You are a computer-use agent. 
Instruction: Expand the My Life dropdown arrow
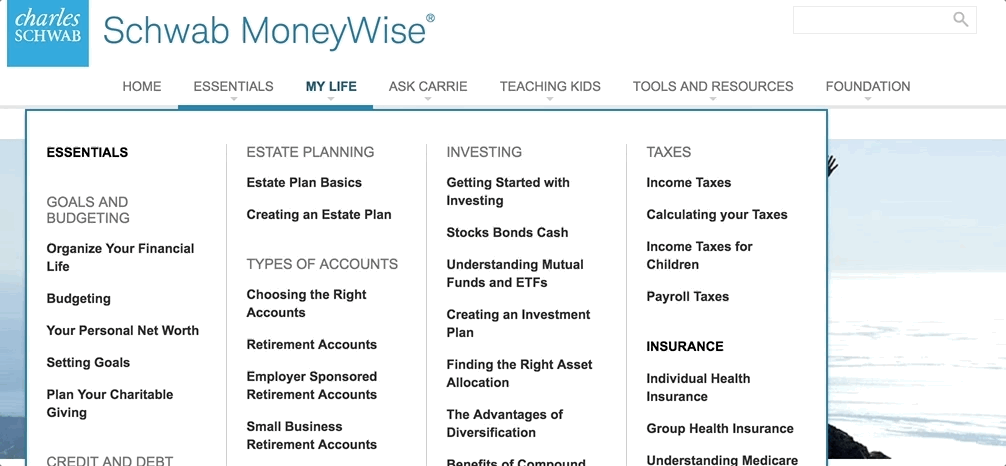click(x=331, y=99)
